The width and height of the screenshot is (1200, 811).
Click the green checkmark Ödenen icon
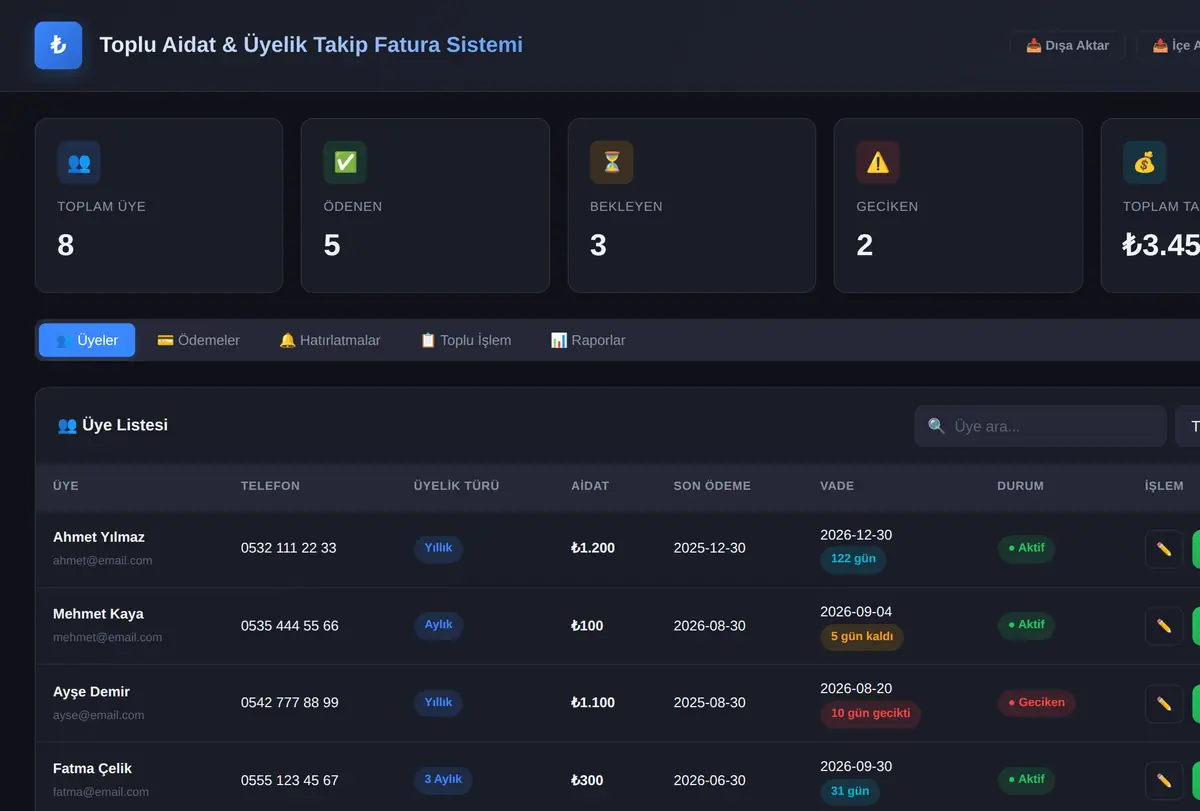[x=345, y=162]
